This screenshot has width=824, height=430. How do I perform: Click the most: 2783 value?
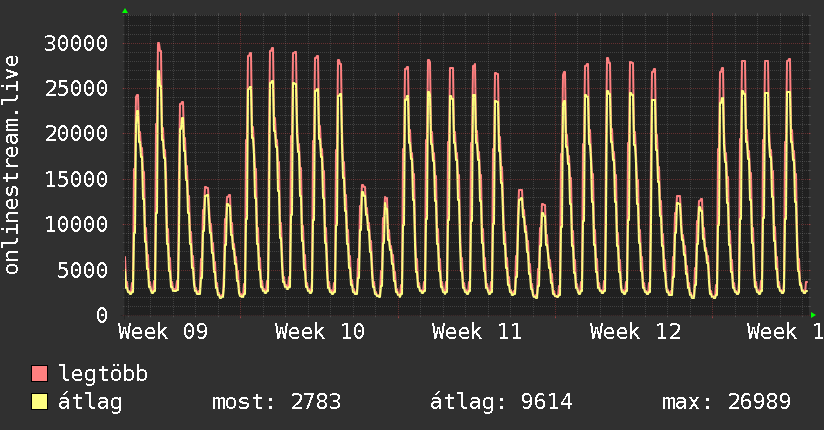tap(276, 402)
